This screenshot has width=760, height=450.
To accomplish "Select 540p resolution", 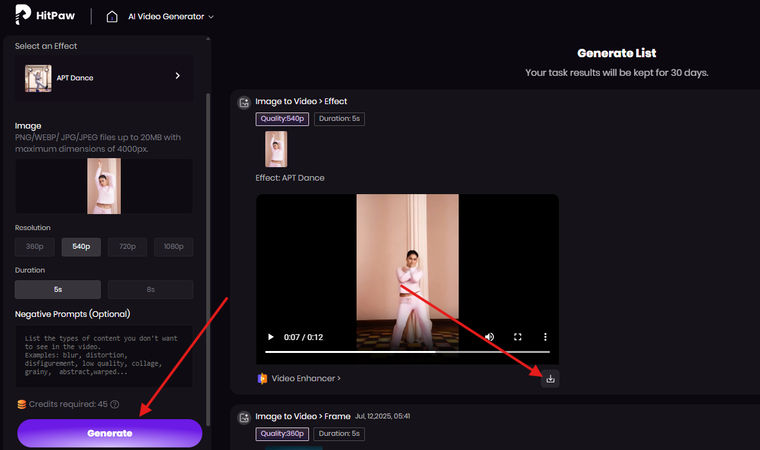I will (81, 247).
